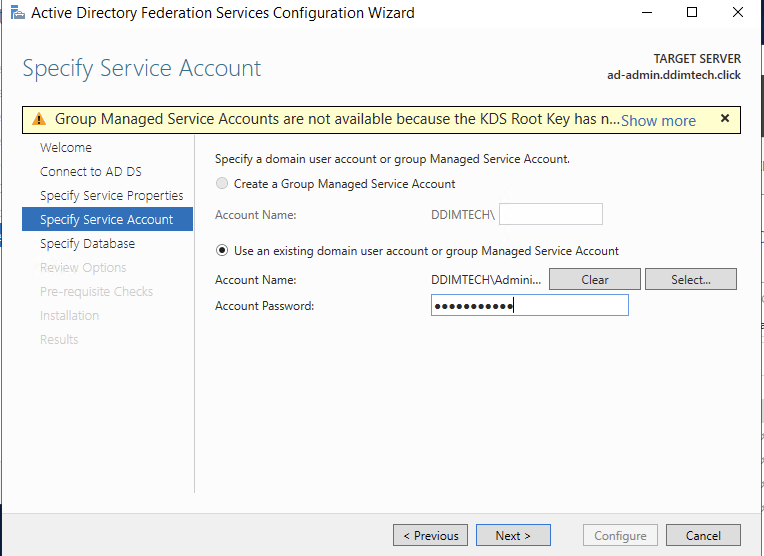Click the DDIMTECH\ account name text box
764x556 pixels.
(x=551, y=214)
